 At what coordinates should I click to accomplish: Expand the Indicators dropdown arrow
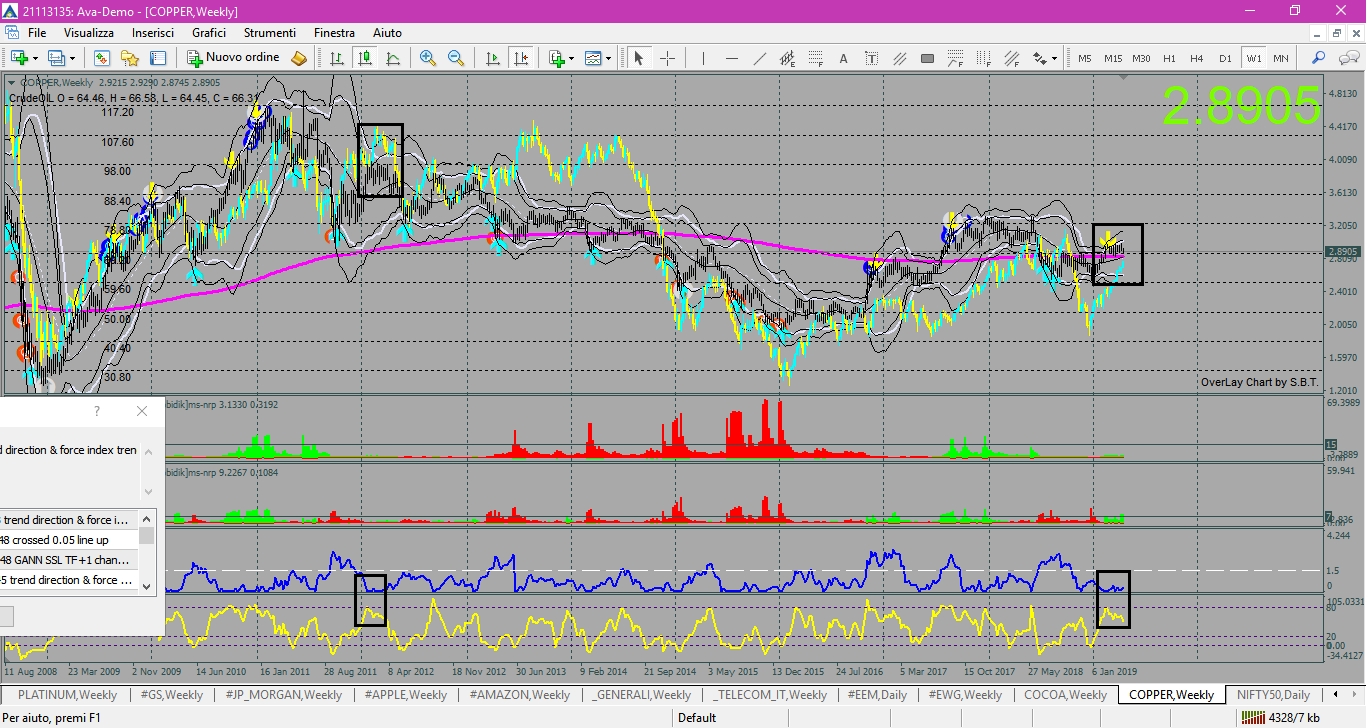pyautogui.click(x=572, y=58)
